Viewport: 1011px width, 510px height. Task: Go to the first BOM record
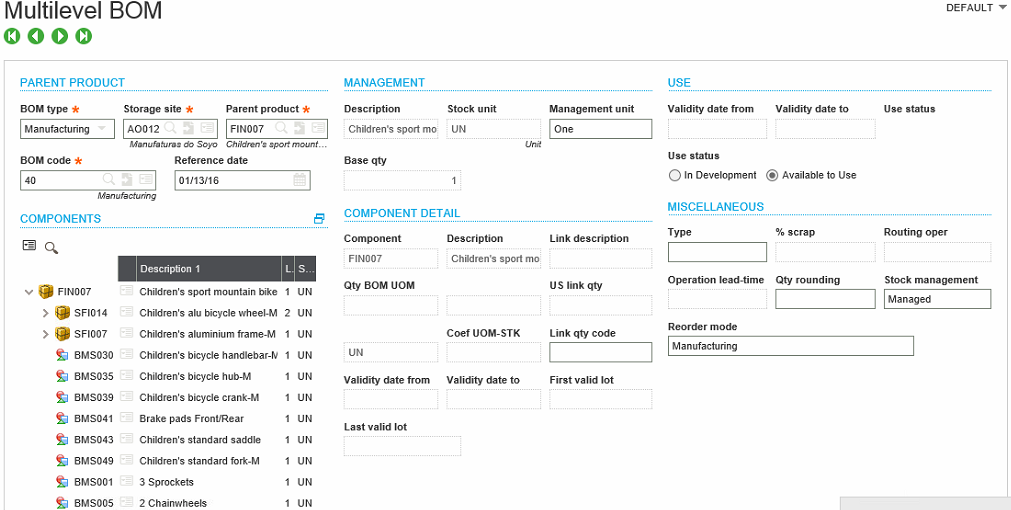(12, 36)
